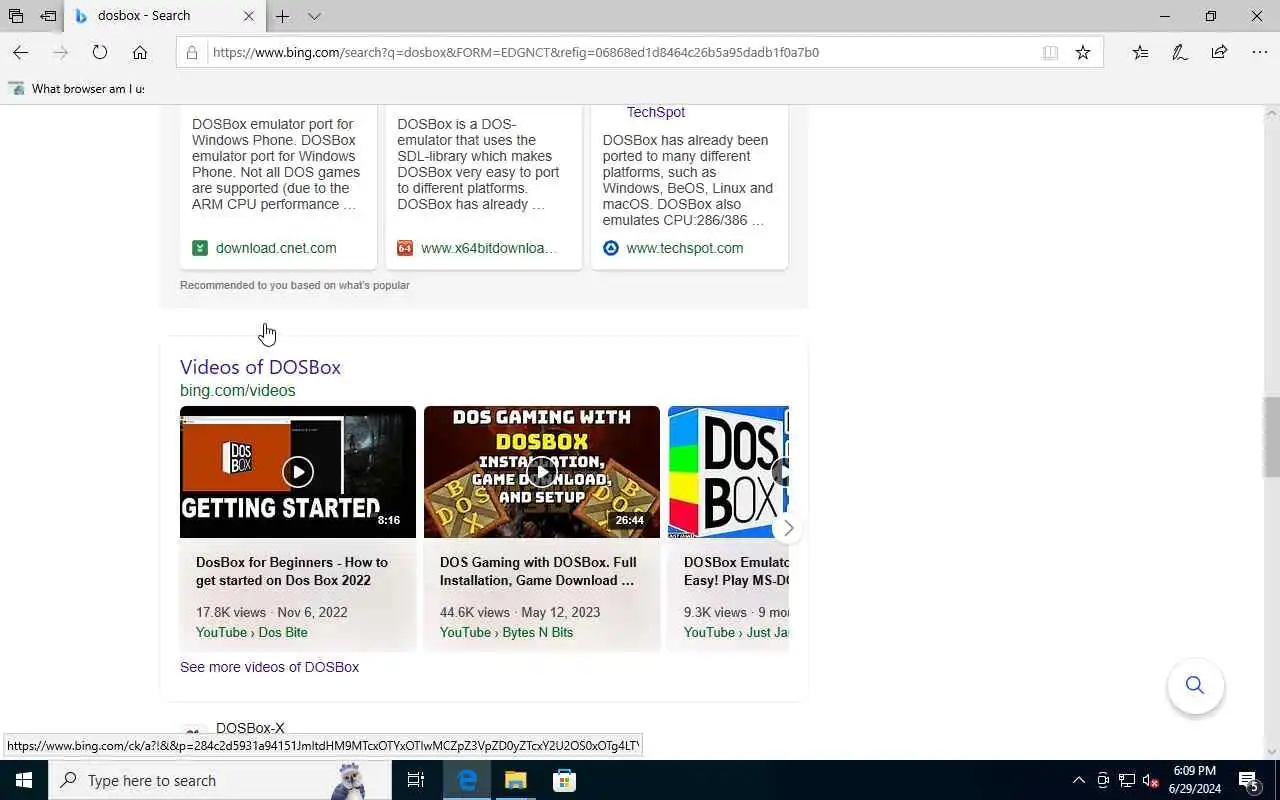Open Videos of DOSBox heading
Viewport: 1280px width, 800px height.
pos(260,367)
